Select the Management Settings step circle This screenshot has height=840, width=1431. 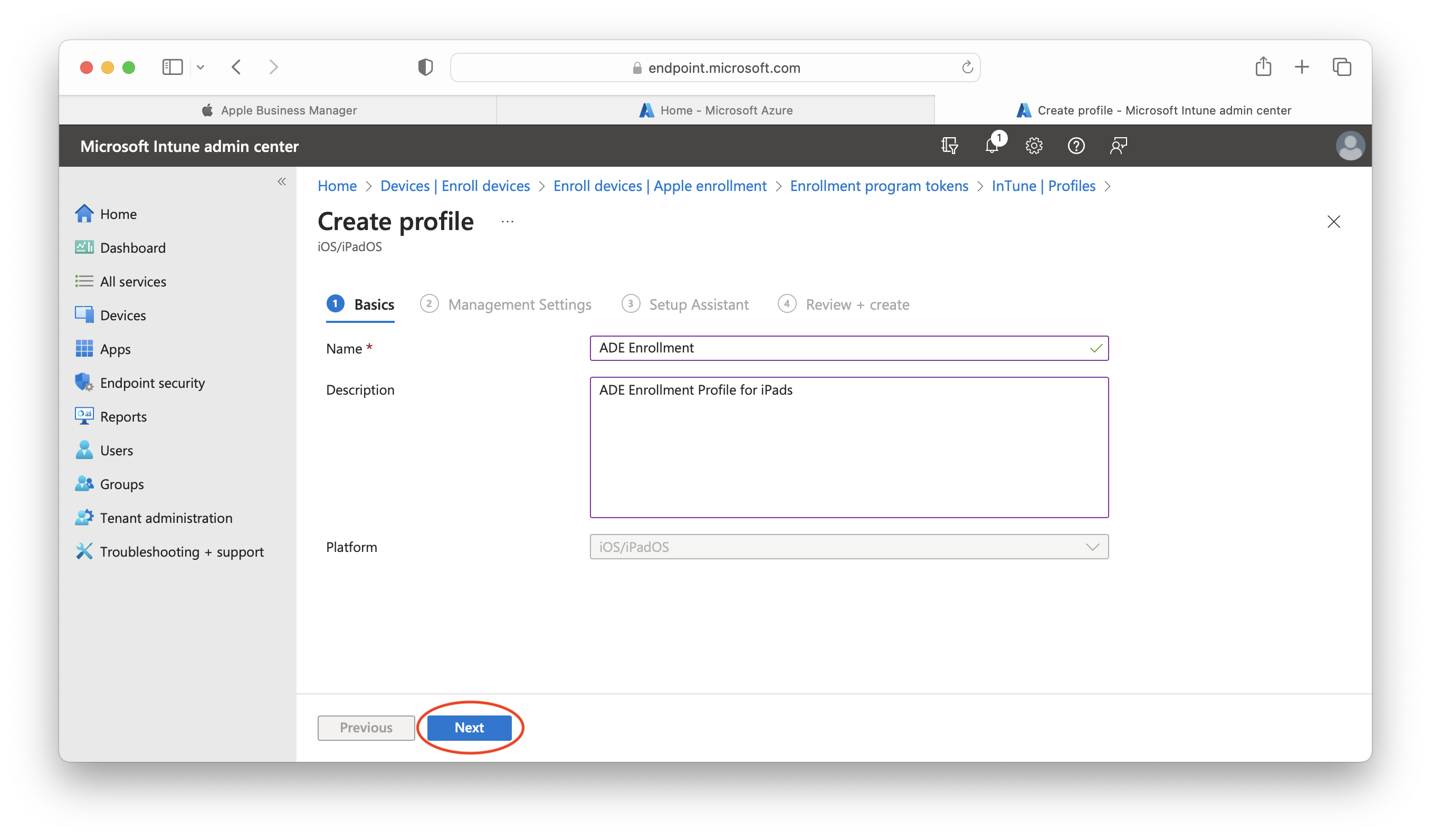(x=430, y=304)
